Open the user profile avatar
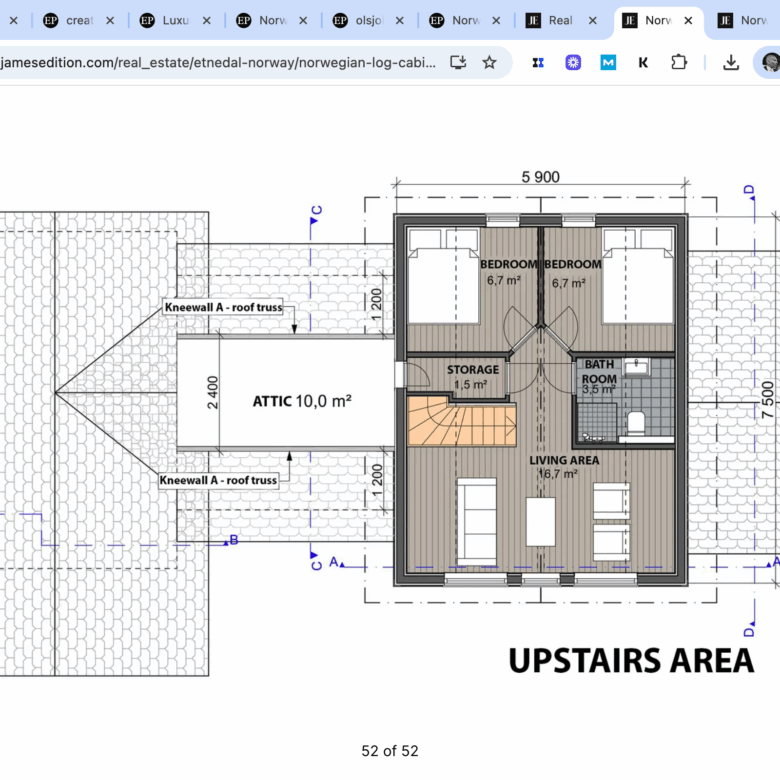Screen dimensions: 780x780 [769, 62]
